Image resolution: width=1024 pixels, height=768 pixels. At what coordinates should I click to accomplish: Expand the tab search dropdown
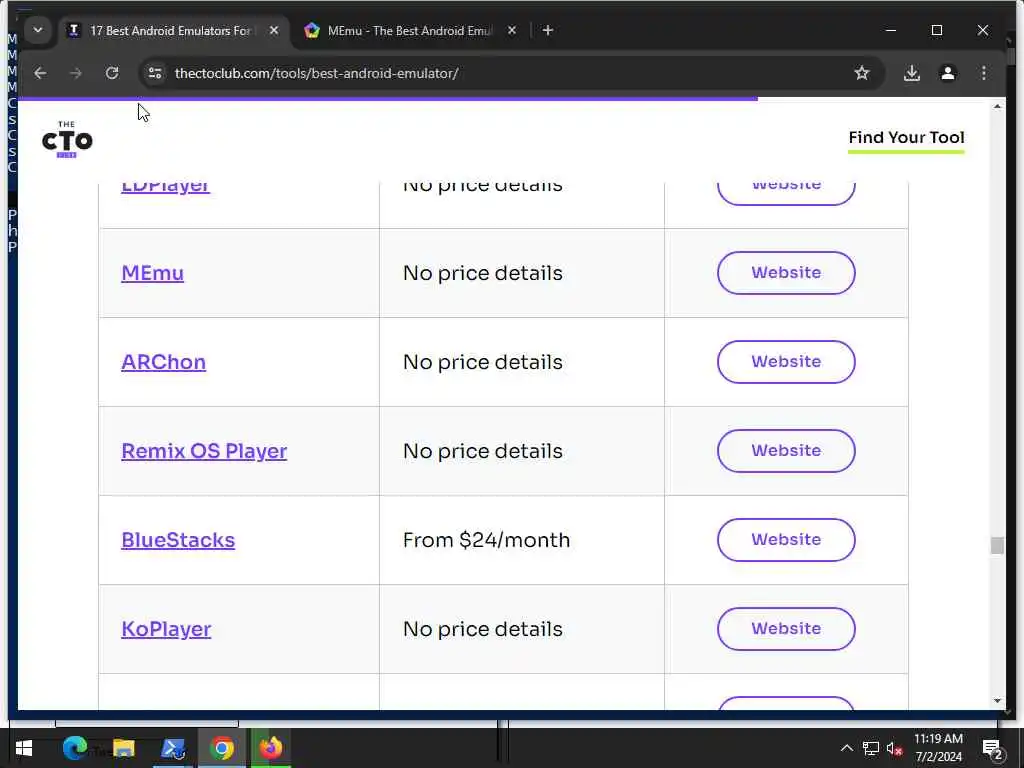tap(38, 30)
